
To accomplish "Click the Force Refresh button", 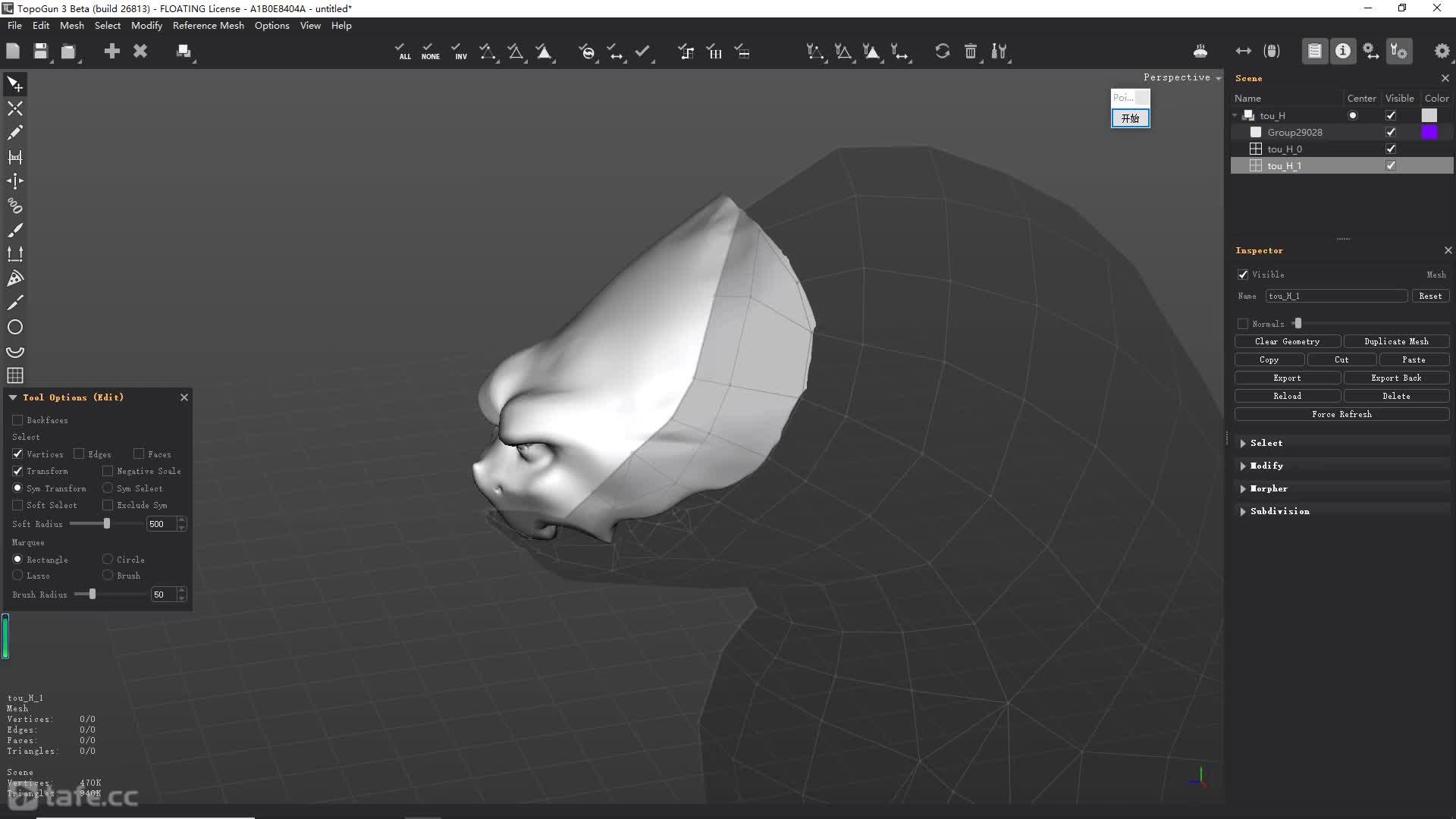I will click(x=1341, y=414).
